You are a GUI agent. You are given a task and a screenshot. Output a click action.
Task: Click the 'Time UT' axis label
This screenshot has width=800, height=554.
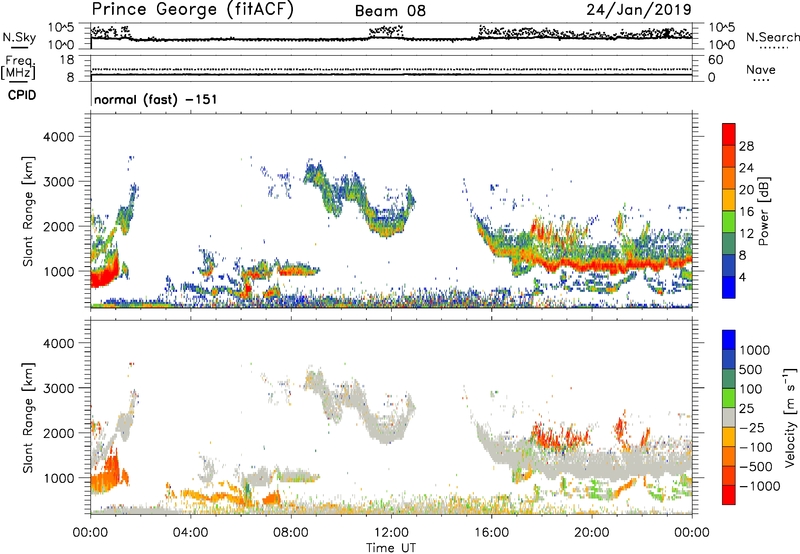tap(391, 548)
